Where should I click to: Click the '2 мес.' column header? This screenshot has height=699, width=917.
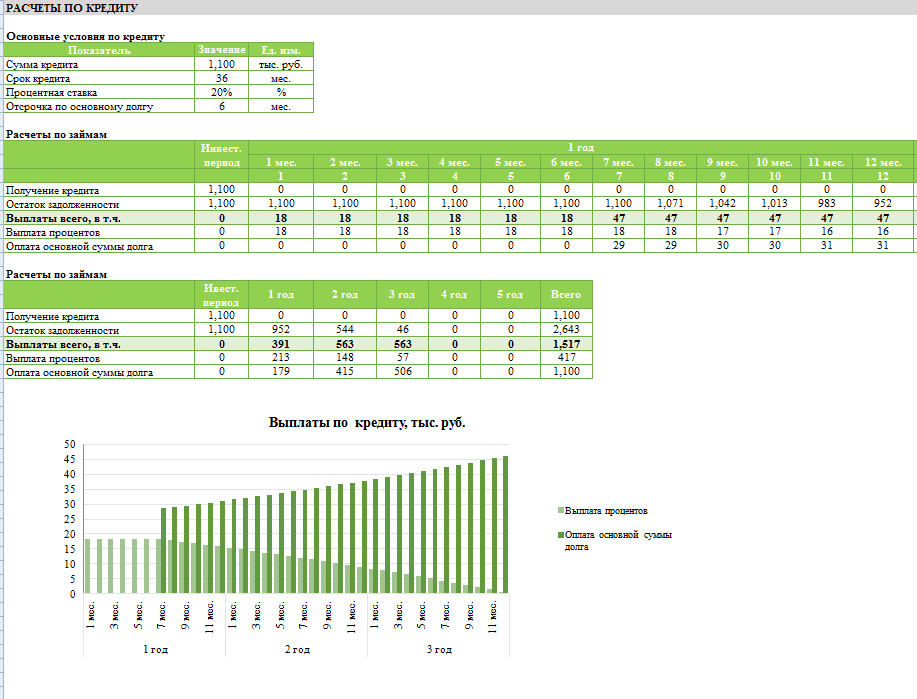[344, 162]
